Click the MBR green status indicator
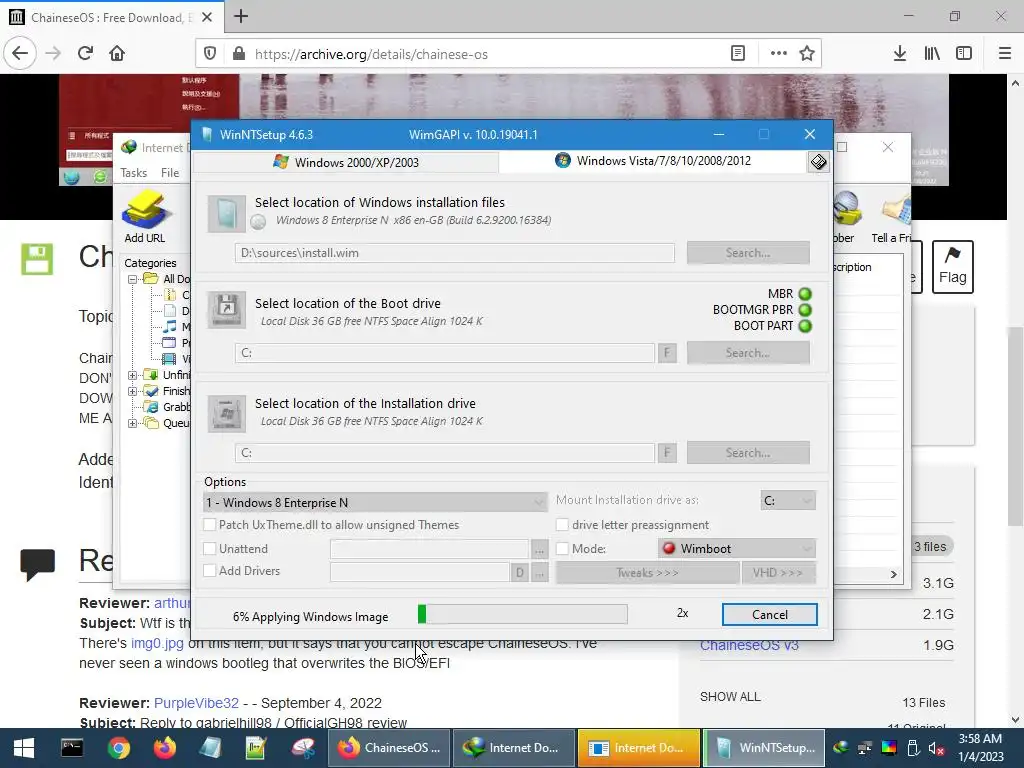The width and height of the screenshot is (1024, 768). click(x=805, y=294)
